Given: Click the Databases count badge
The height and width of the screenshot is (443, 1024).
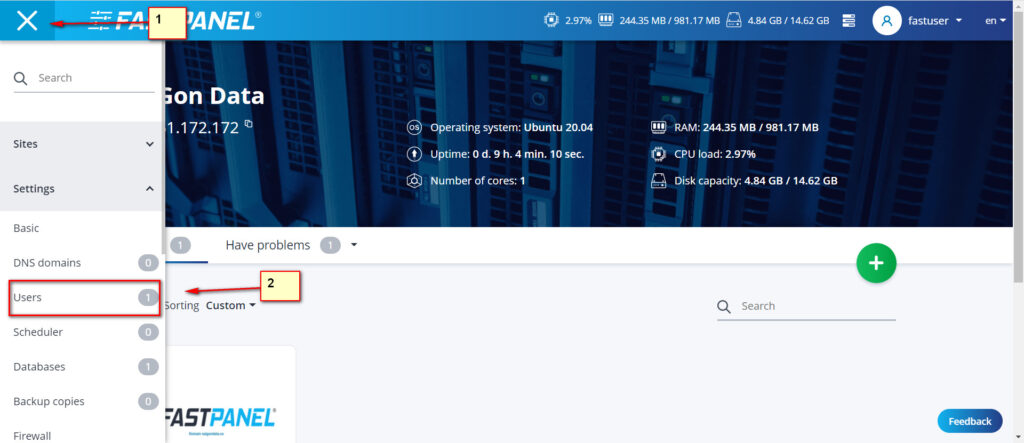Looking at the screenshot, I should point(148,367).
